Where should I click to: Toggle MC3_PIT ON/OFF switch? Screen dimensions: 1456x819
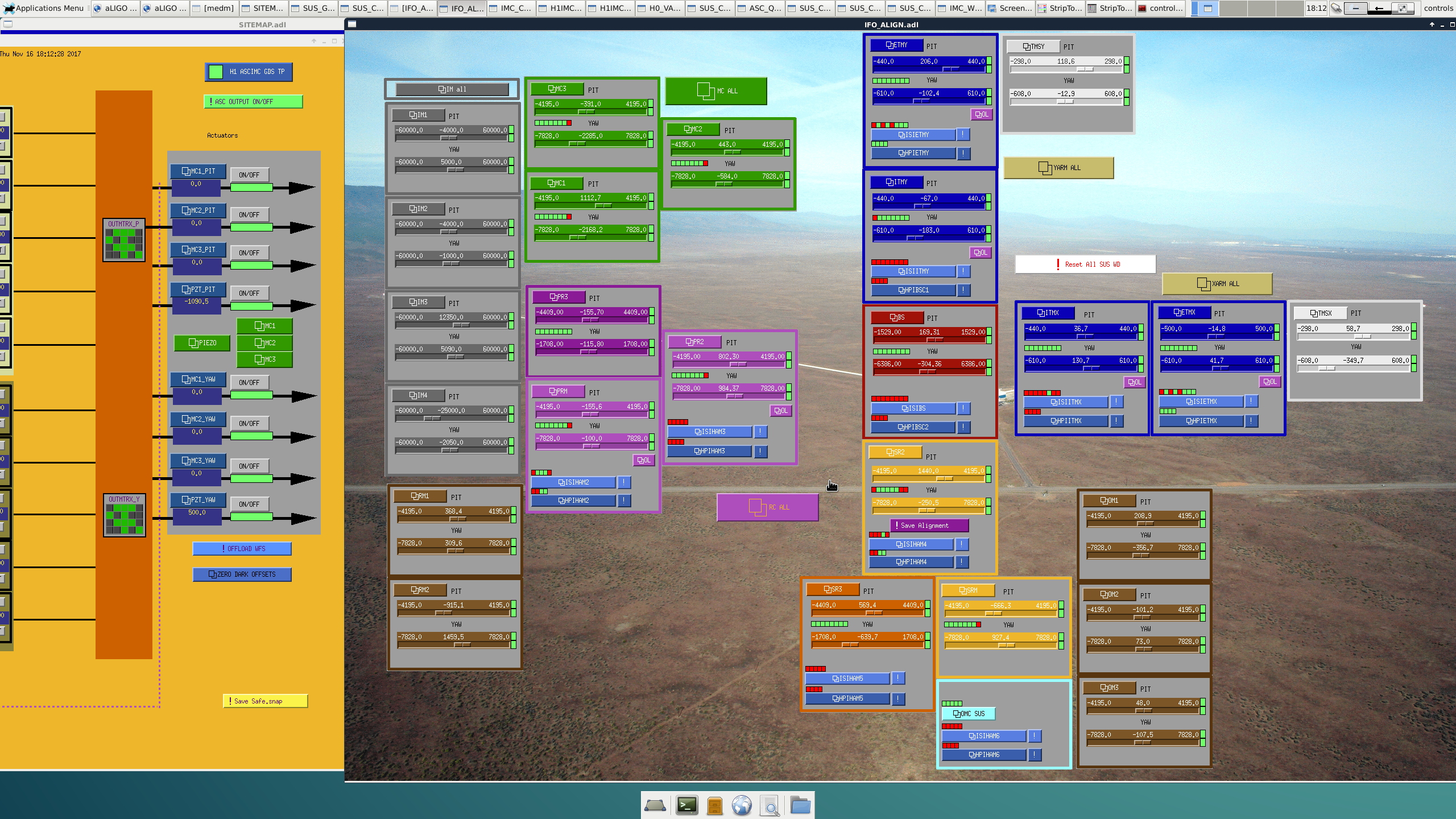point(249,253)
